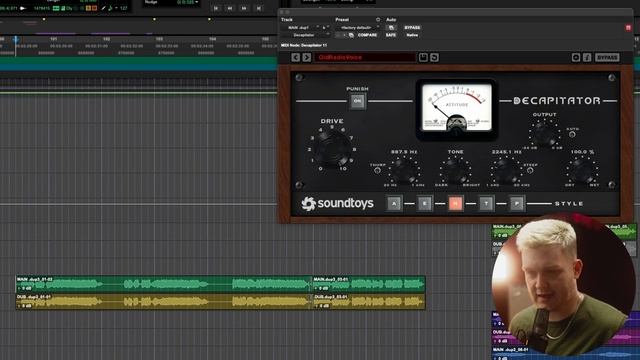Click the second transport rewind button

click(230, 8)
